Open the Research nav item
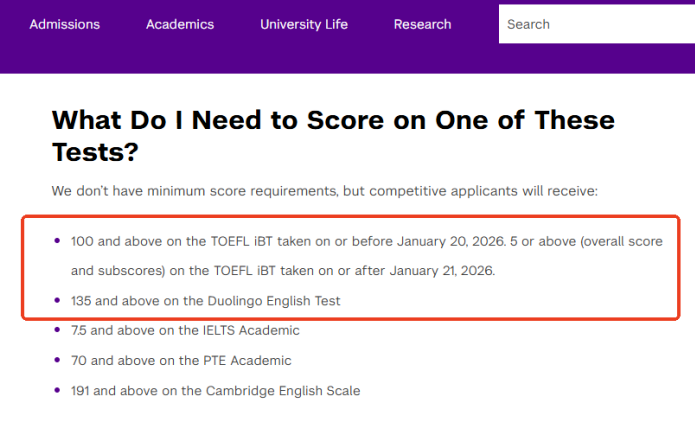The height and width of the screenshot is (422, 695). pyautogui.click(x=422, y=24)
